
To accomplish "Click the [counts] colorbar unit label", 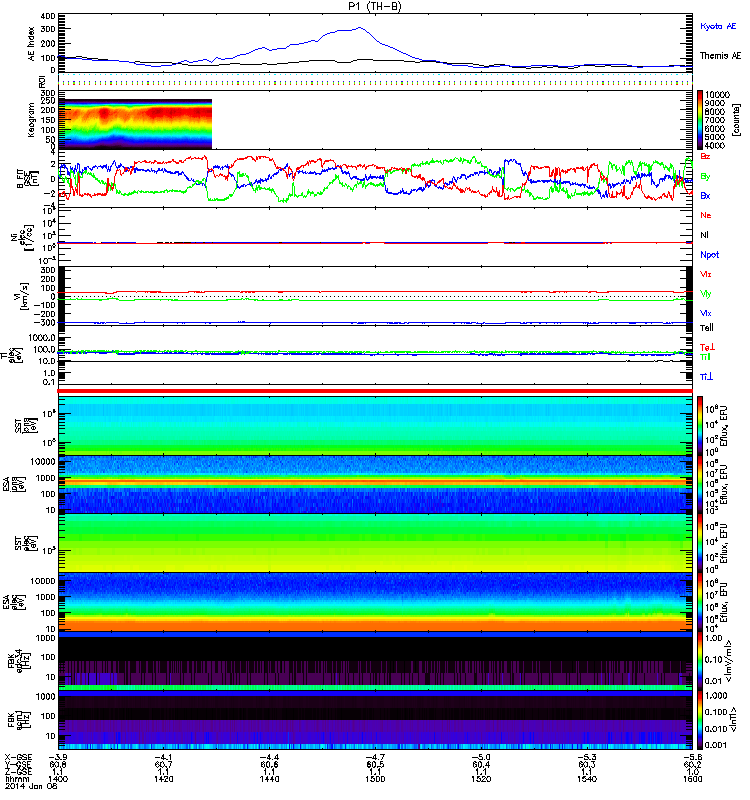I will 736,120.
